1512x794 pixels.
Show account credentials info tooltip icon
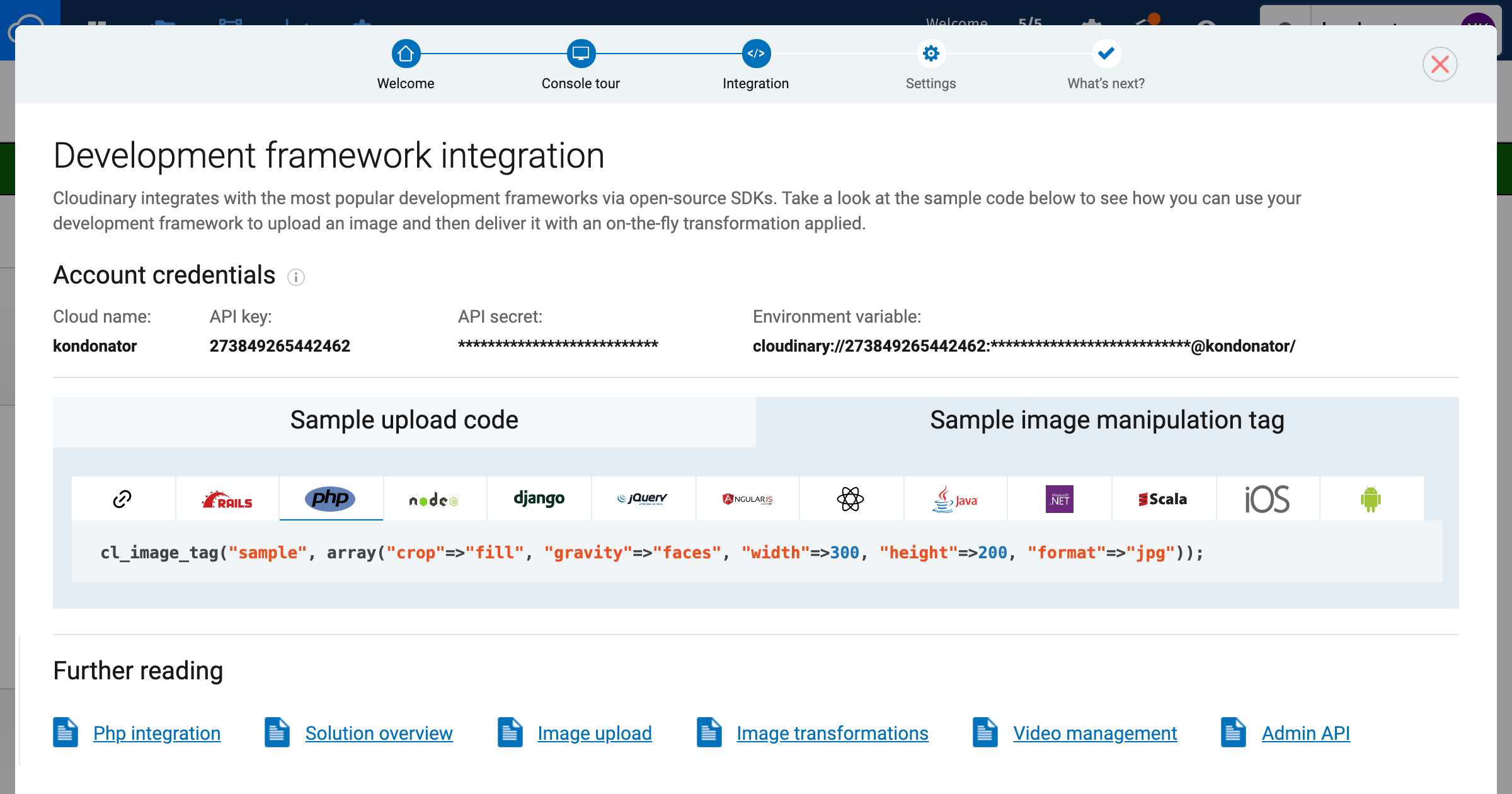click(x=296, y=277)
